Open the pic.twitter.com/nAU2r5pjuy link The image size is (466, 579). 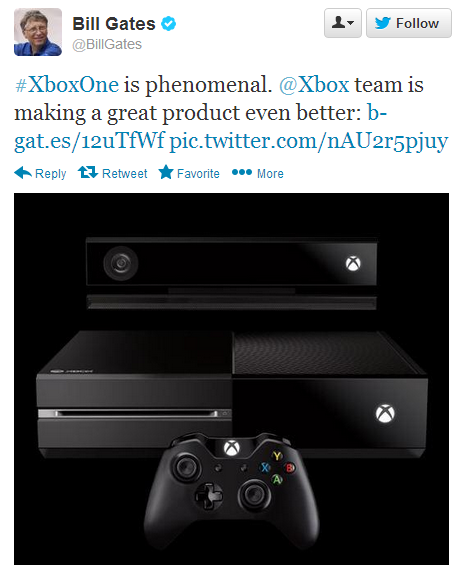click(309, 141)
